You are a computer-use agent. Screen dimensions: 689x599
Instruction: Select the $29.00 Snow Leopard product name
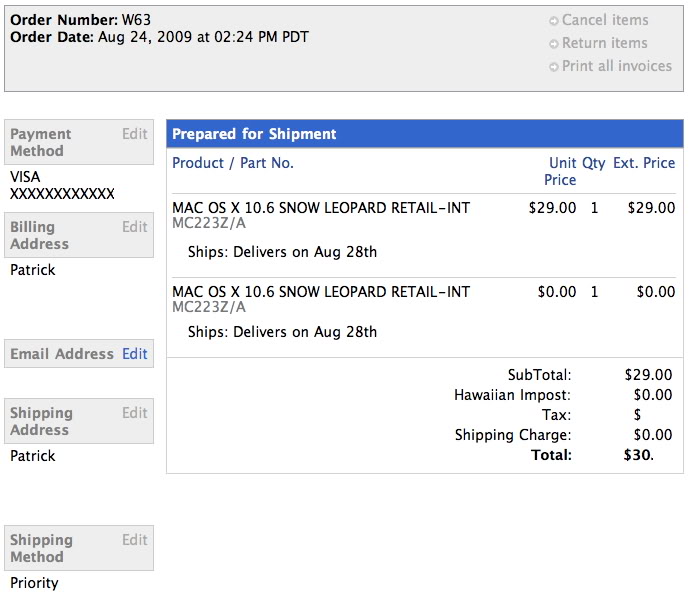(x=321, y=208)
